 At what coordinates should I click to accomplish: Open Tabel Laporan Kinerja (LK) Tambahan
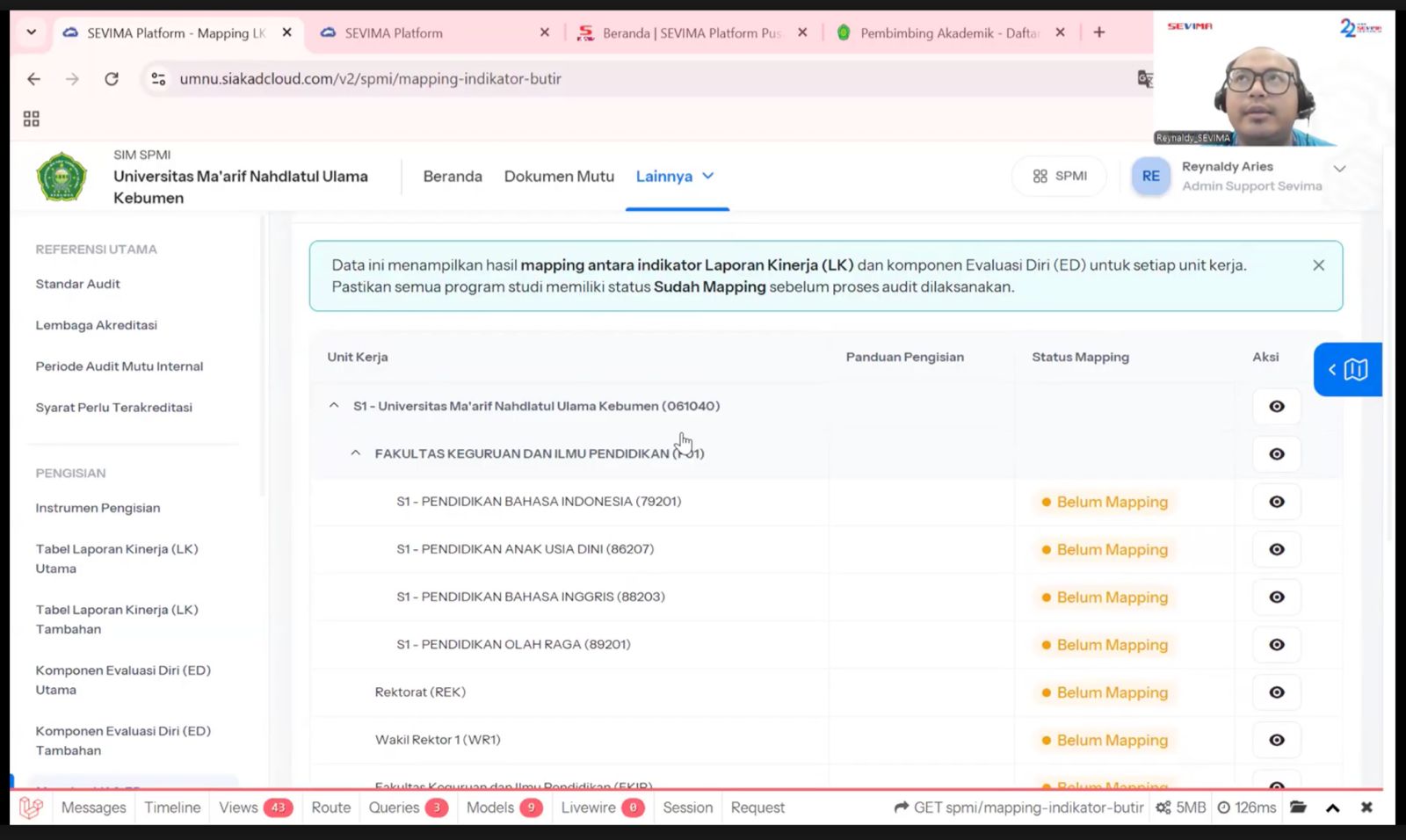pyautogui.click(x=117, y=619)
